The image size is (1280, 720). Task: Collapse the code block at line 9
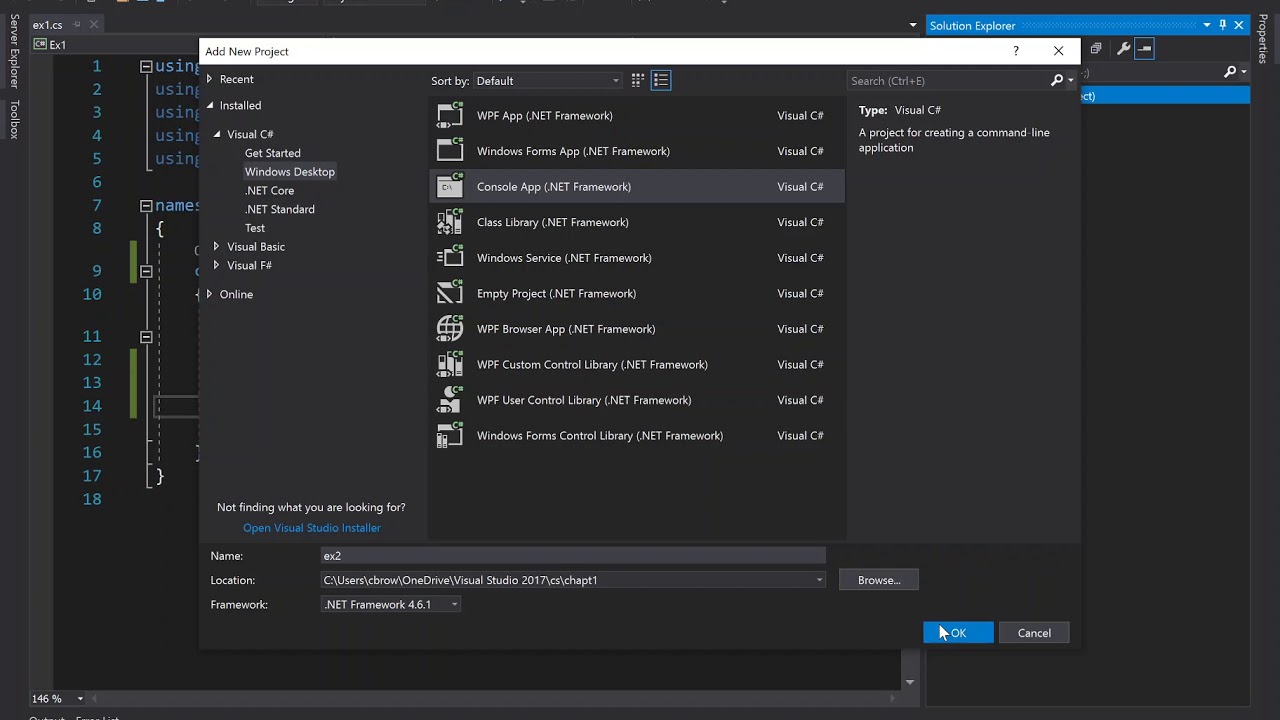click(x=146, y=271)
